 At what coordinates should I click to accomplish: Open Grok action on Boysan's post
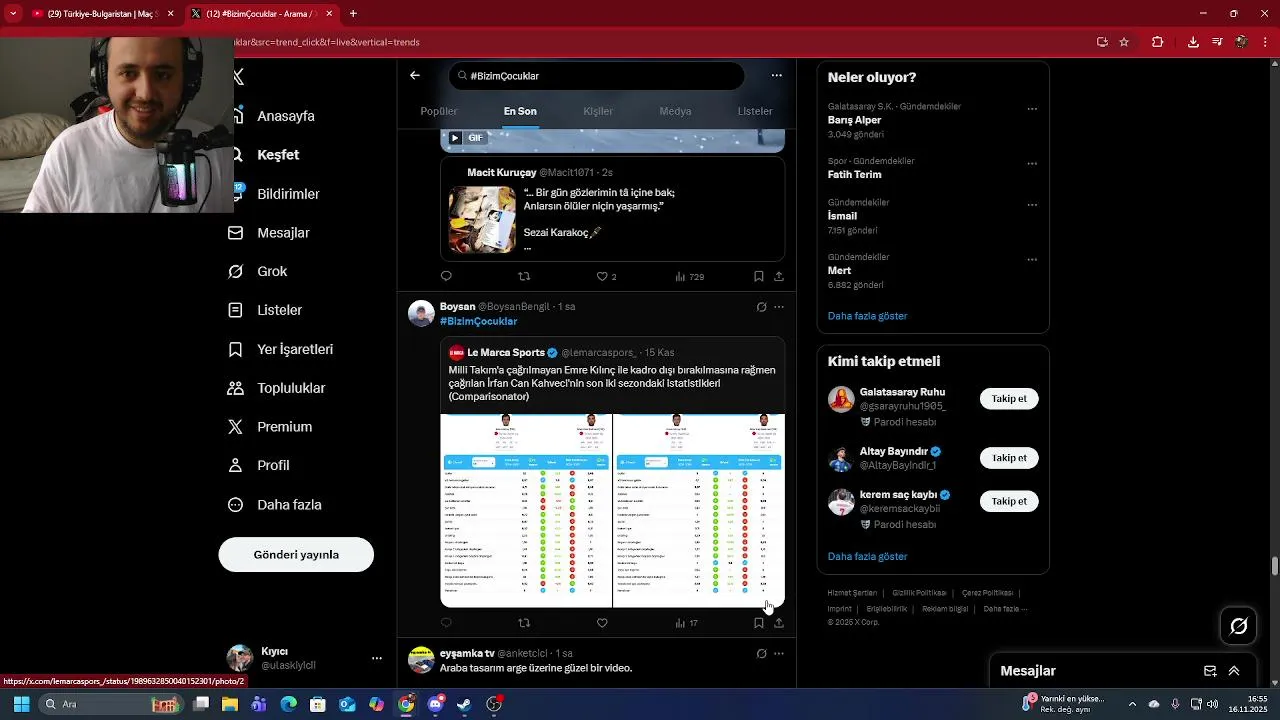[761, 307]
